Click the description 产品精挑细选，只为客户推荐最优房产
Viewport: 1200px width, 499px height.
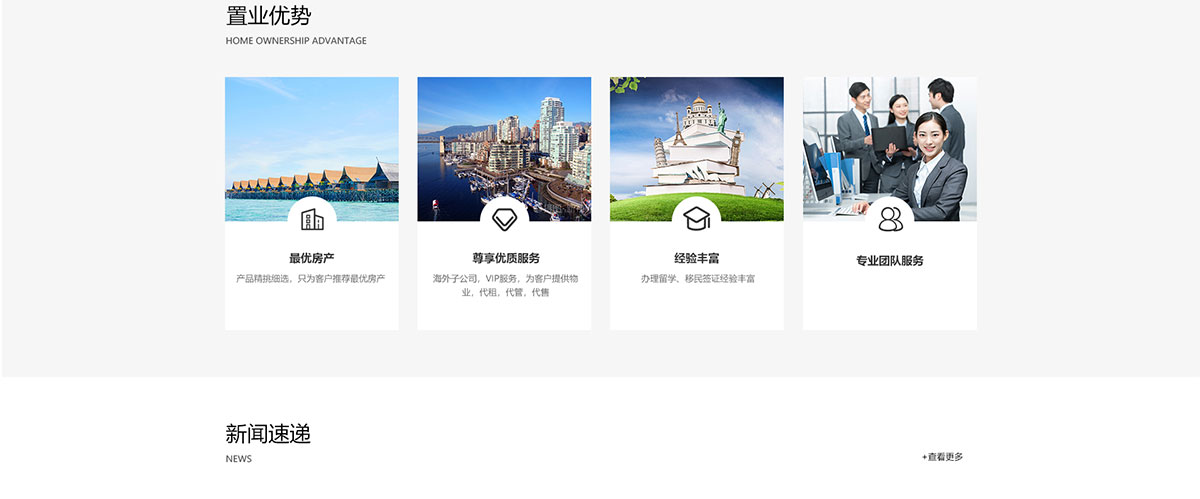[311, 278]
